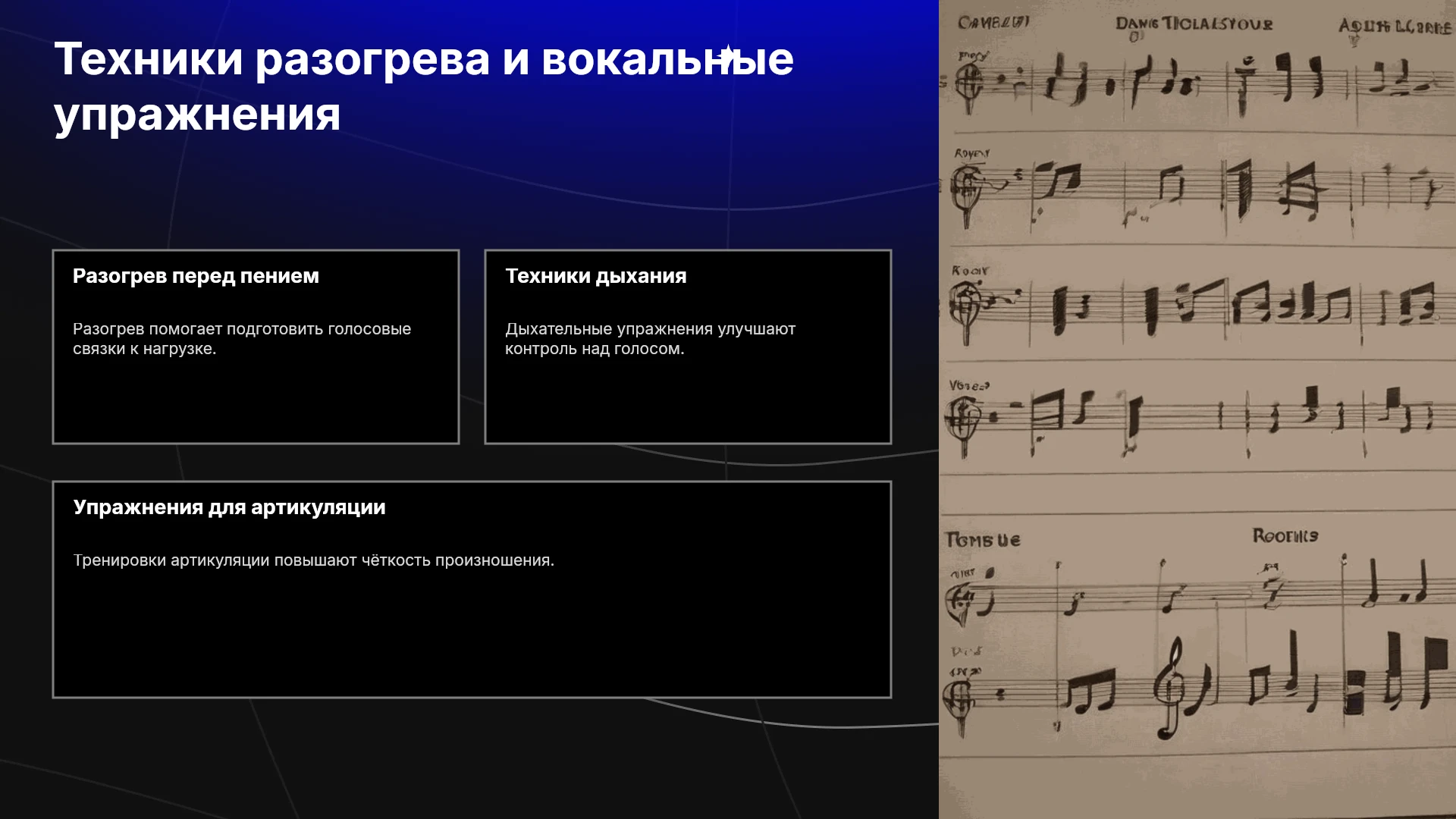
Task: Click the 'Davis Ticlalsyour' heading on sheet music
Action: pyautogui.click(x=1194, y=24)
